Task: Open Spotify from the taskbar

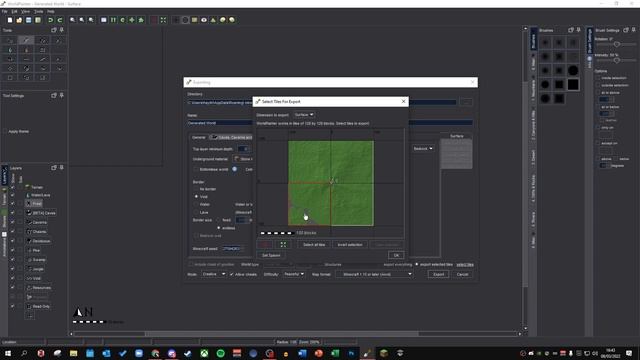Action: click(x=220, y=353)
